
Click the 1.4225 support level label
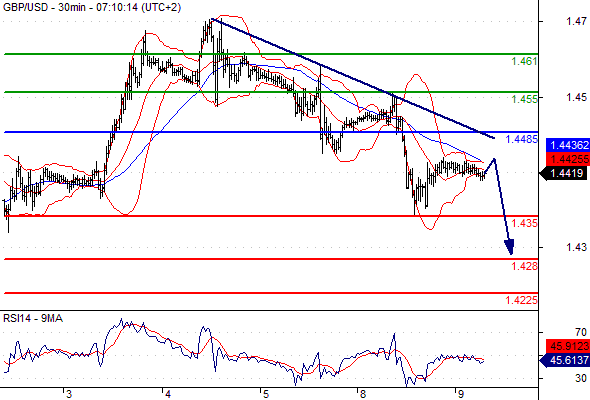tap(521, 300)
